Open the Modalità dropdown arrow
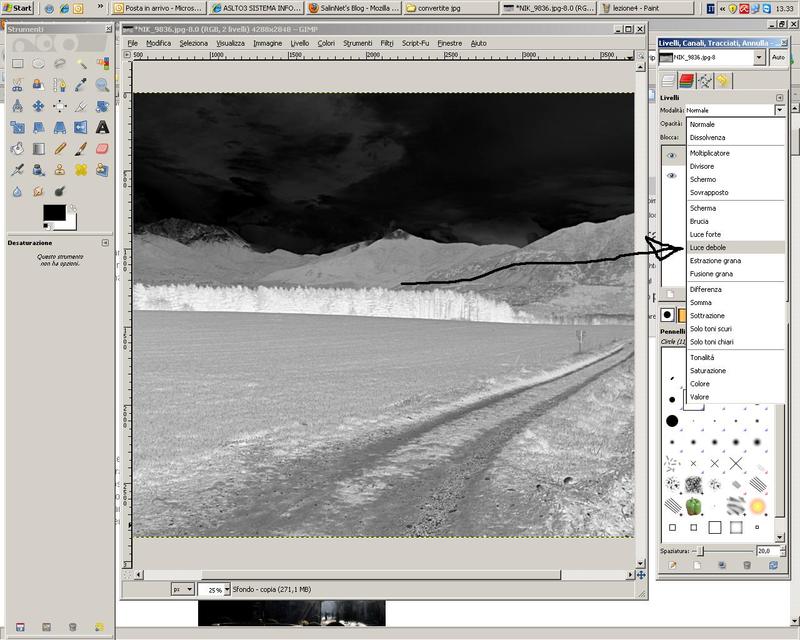This screenshot has height=640, width=800. click(780, 110)
